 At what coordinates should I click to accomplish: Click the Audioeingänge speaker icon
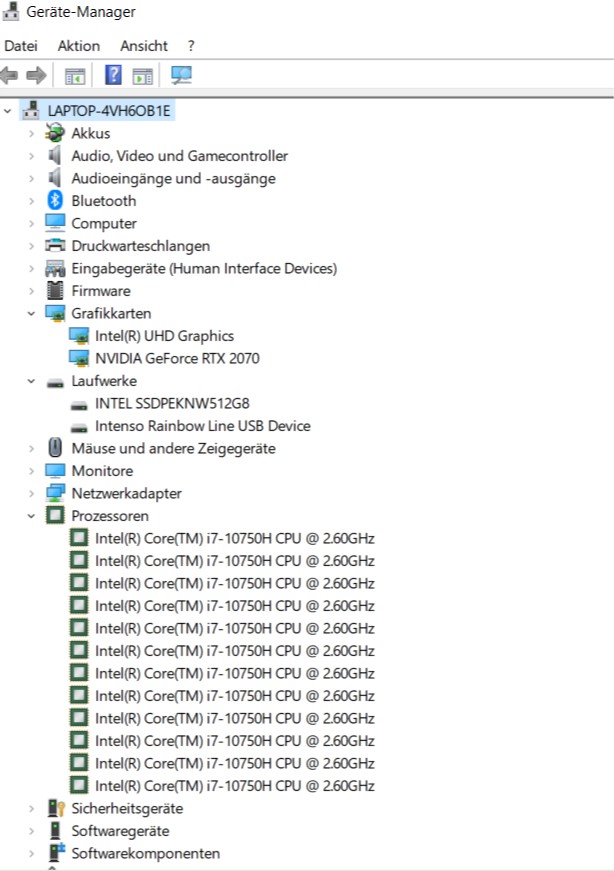tap(54, 178)
